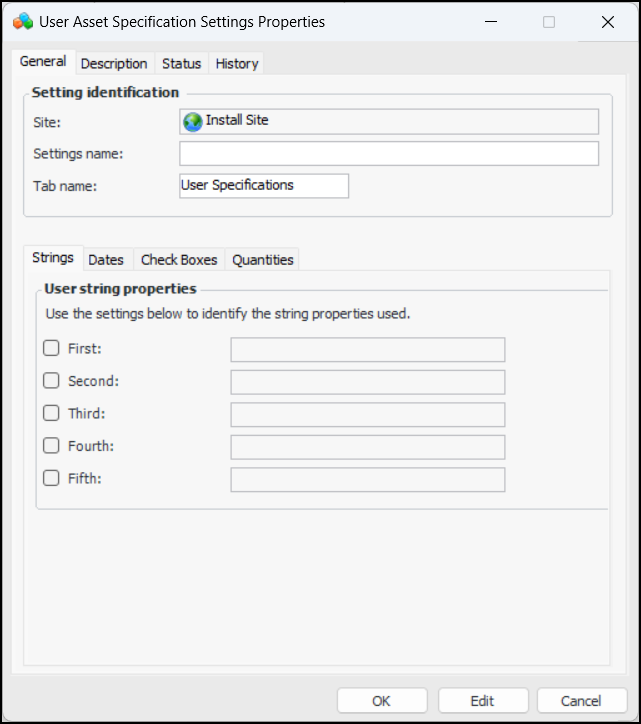Show the Quantities sub-tab
Viewport: 641px width, 724px height.
click(263, 259)
